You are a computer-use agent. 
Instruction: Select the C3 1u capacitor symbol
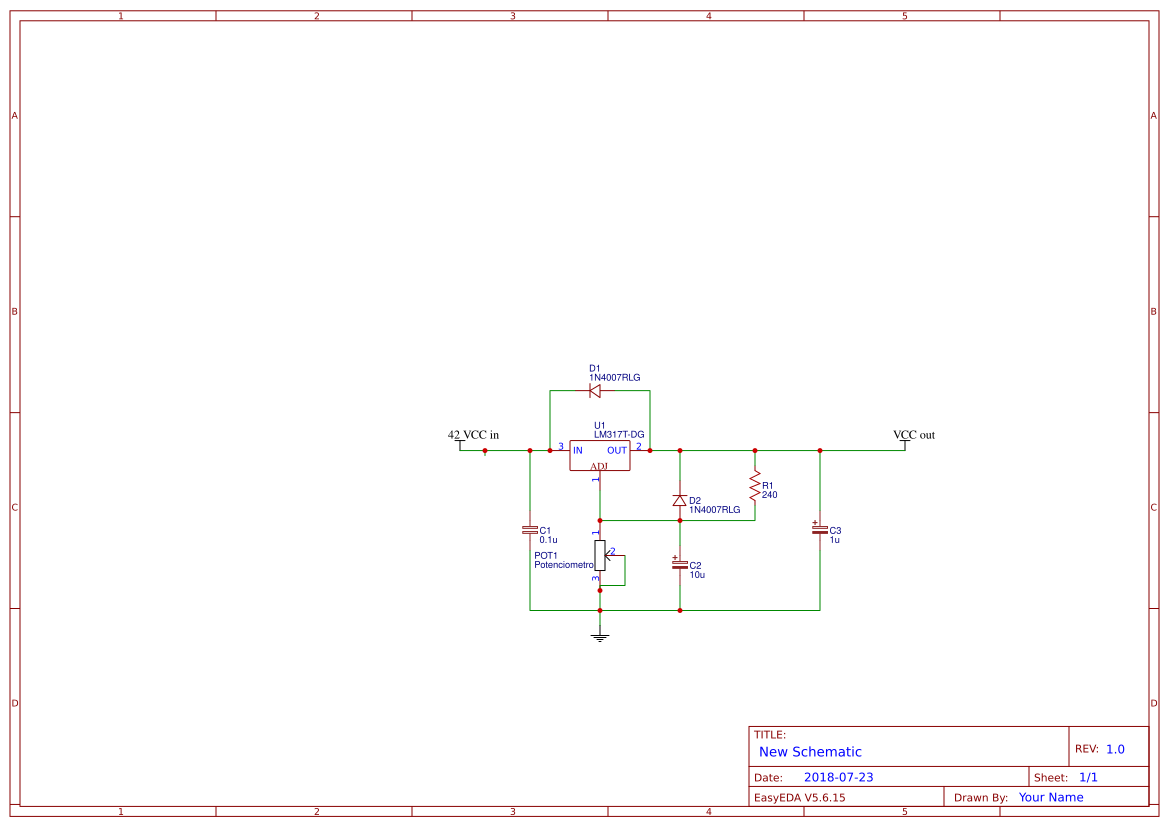[x=819, y=529]
